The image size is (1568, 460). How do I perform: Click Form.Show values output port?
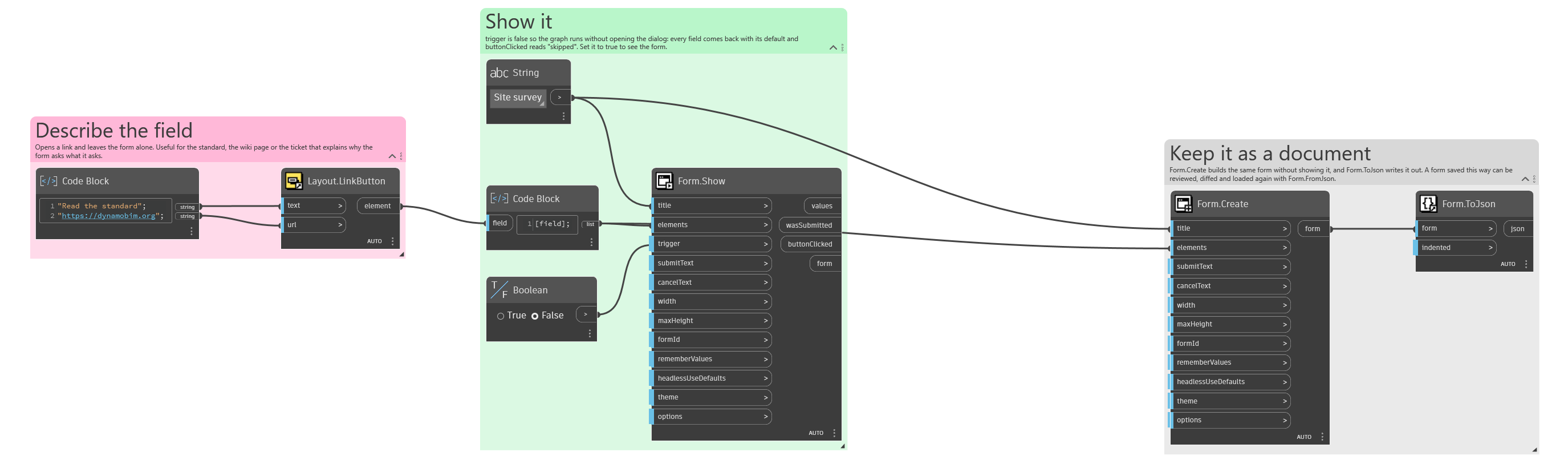coord(822,206)
